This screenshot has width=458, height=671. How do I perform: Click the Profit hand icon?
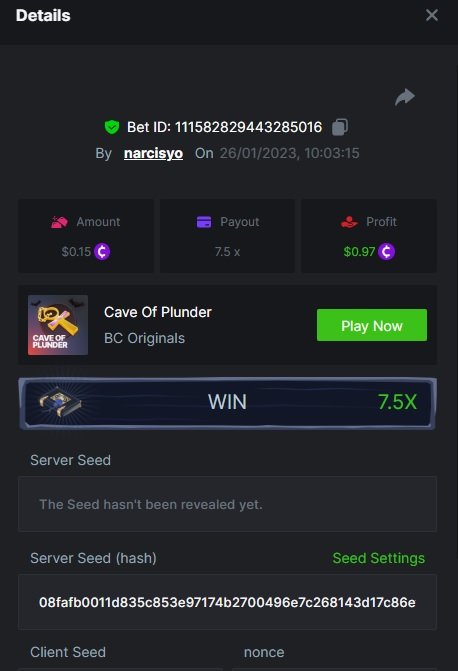(349, 222)
